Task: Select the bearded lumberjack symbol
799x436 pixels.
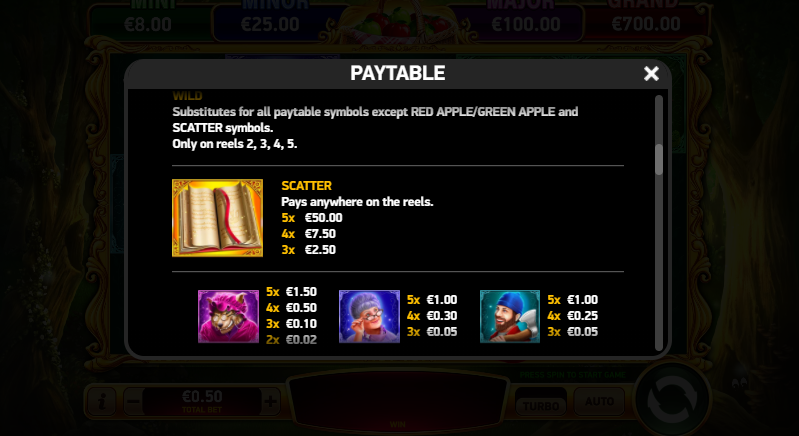Action: point(510,316)
